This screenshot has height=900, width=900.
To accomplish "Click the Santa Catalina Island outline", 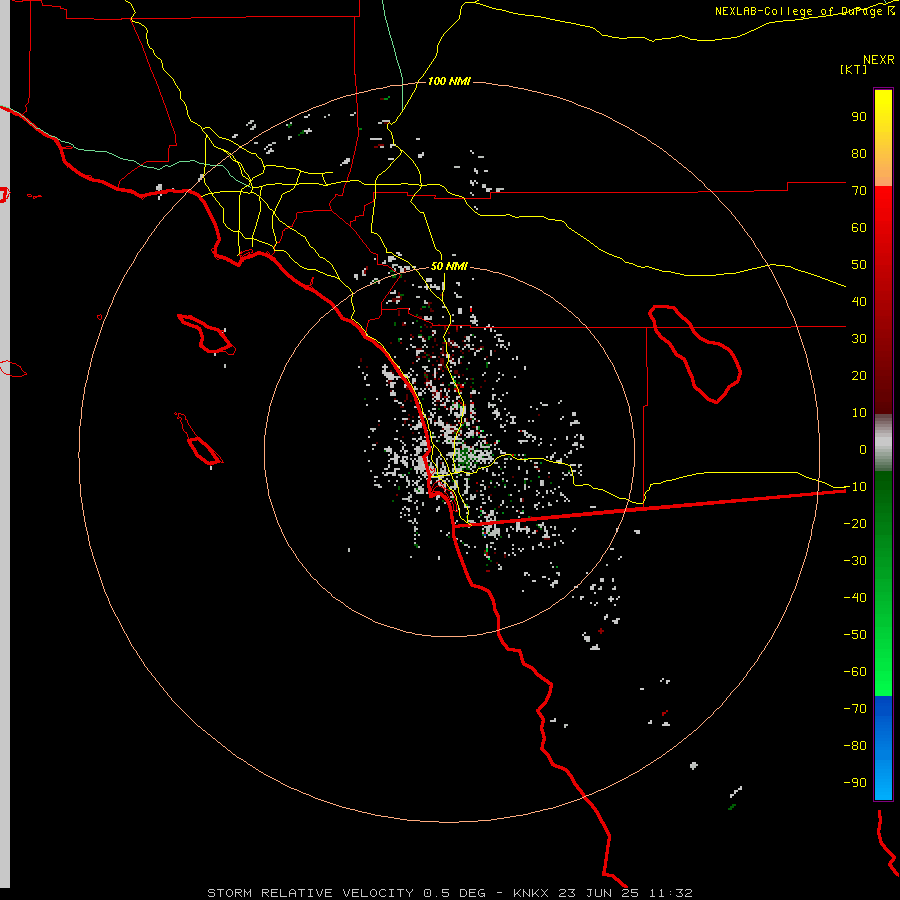I will 207,333.
